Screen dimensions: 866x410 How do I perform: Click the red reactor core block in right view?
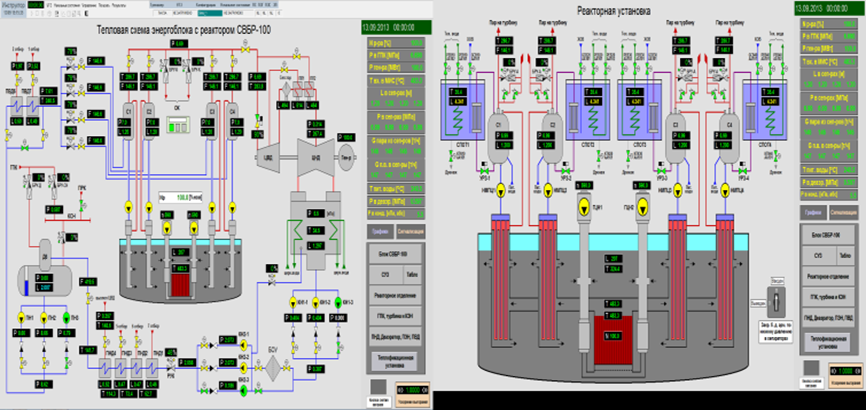click(x=613, y=341)
